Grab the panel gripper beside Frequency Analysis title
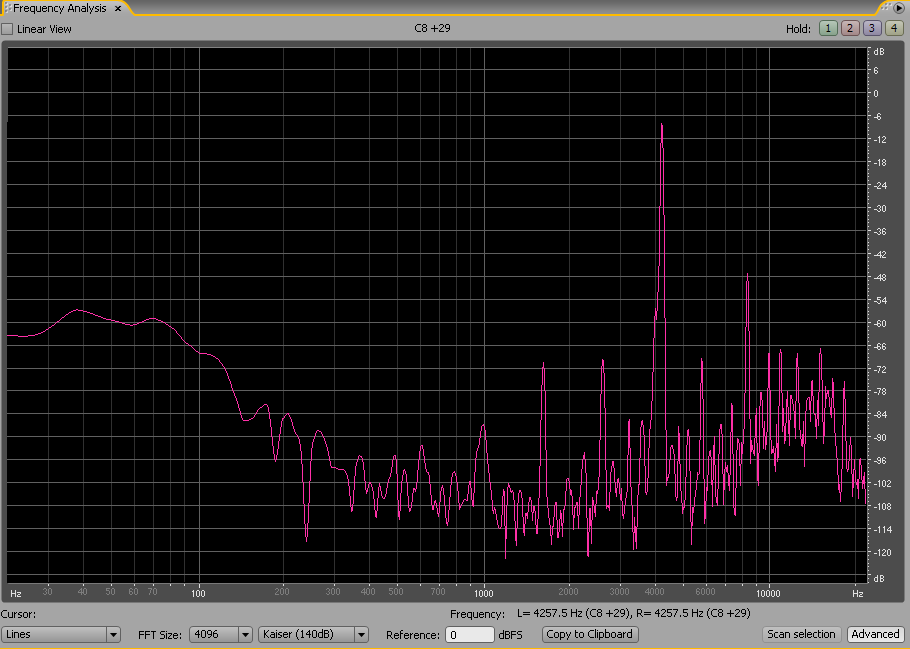This screenshot has width=910, height=649. (8, 8)
